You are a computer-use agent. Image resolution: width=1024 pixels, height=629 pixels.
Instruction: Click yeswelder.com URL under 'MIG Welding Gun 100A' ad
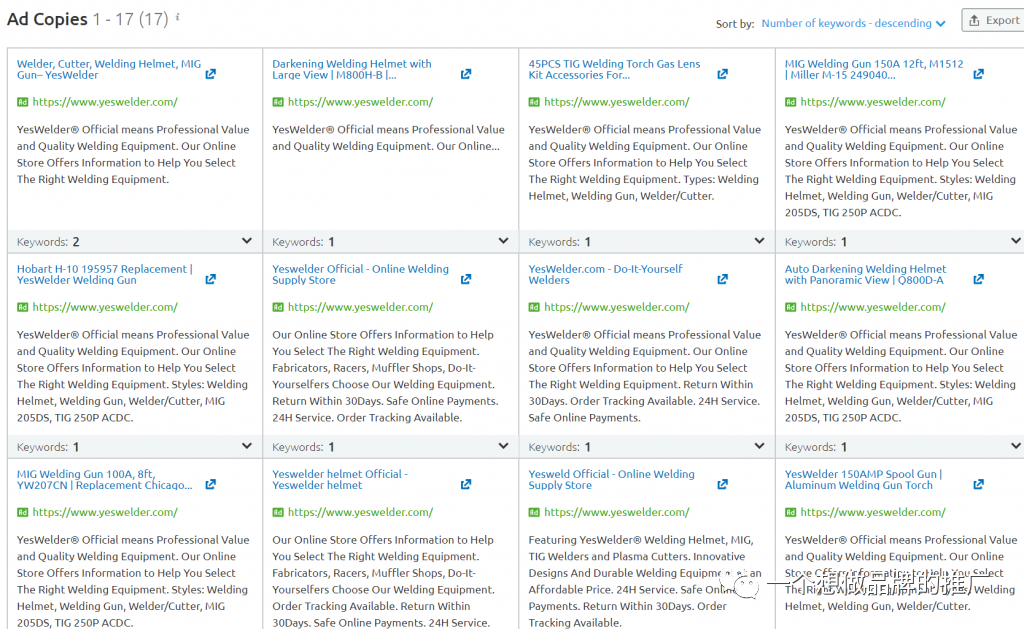coord(105,512)
